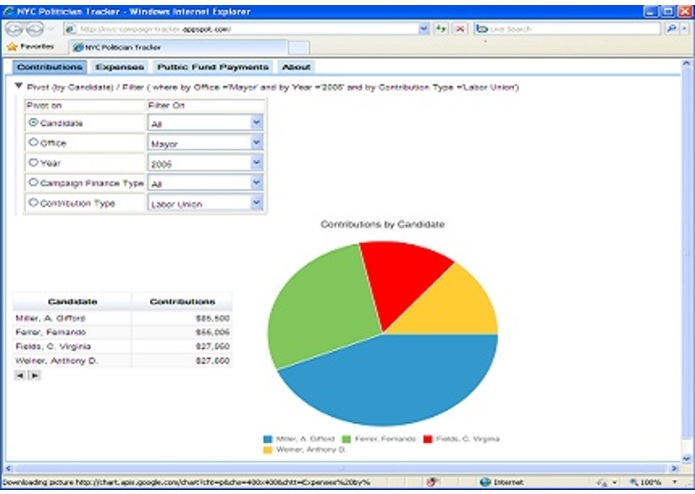Click the Live Search magnifier icon
This screenshot has height=494, width=695.
[x=672, y=29]
